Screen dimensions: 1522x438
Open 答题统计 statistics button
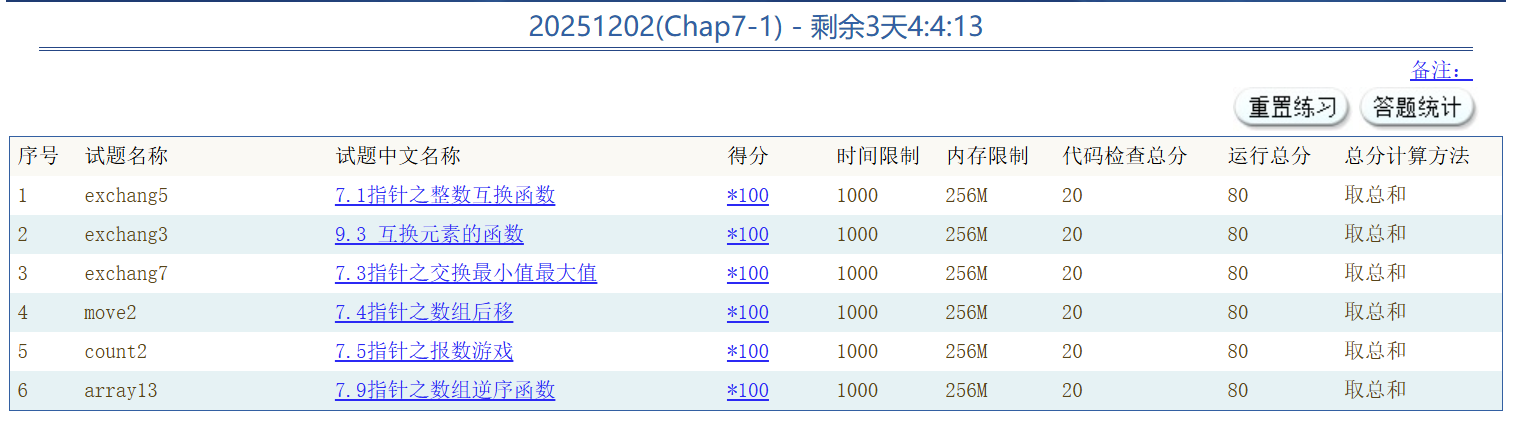(x=1417, y=108)
